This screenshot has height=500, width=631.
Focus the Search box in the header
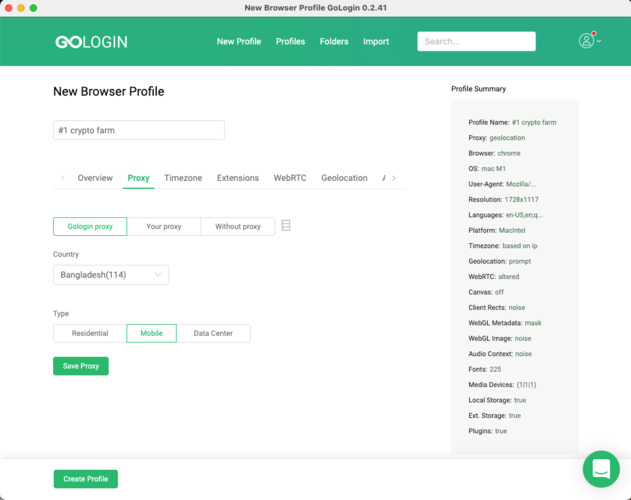pos(476,42)
